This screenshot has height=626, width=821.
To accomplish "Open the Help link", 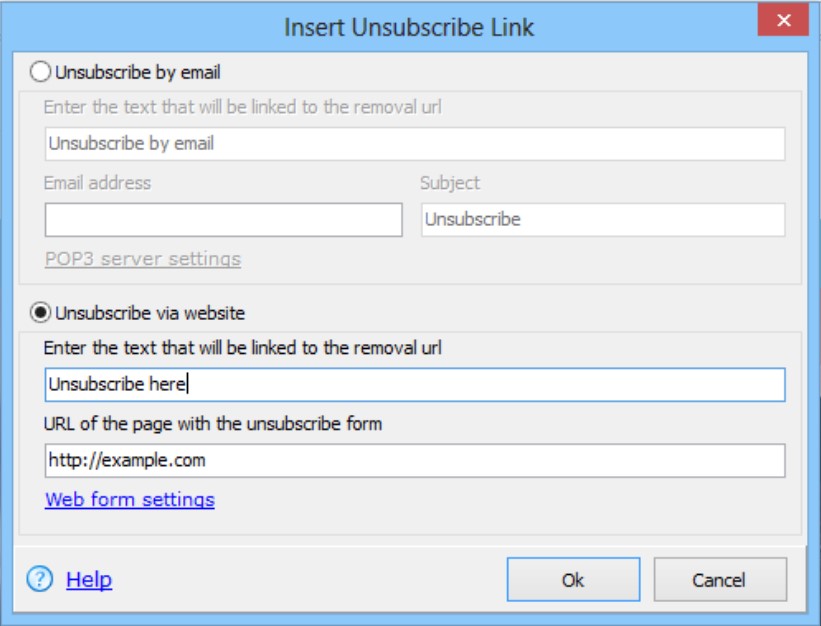I will coord(89,579).
